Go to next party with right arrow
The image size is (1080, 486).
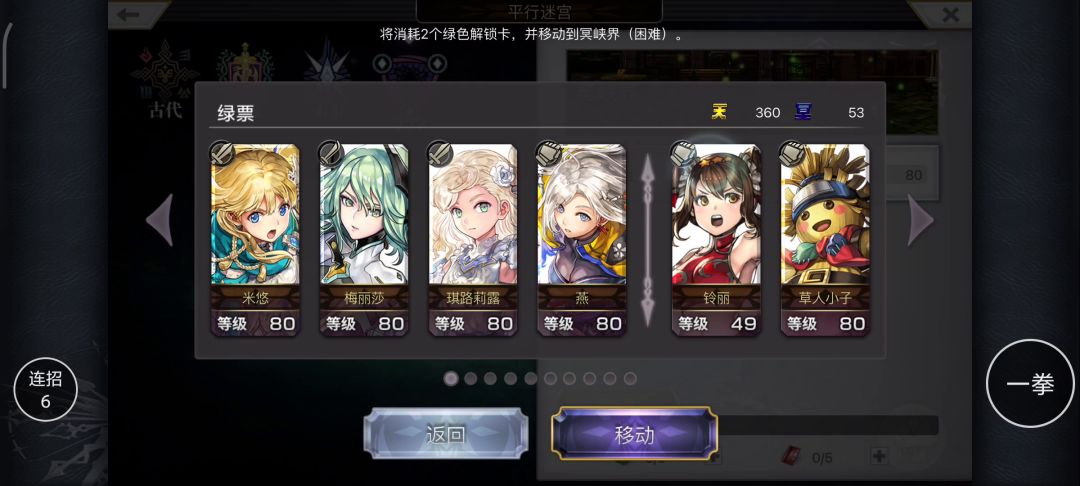920,220
